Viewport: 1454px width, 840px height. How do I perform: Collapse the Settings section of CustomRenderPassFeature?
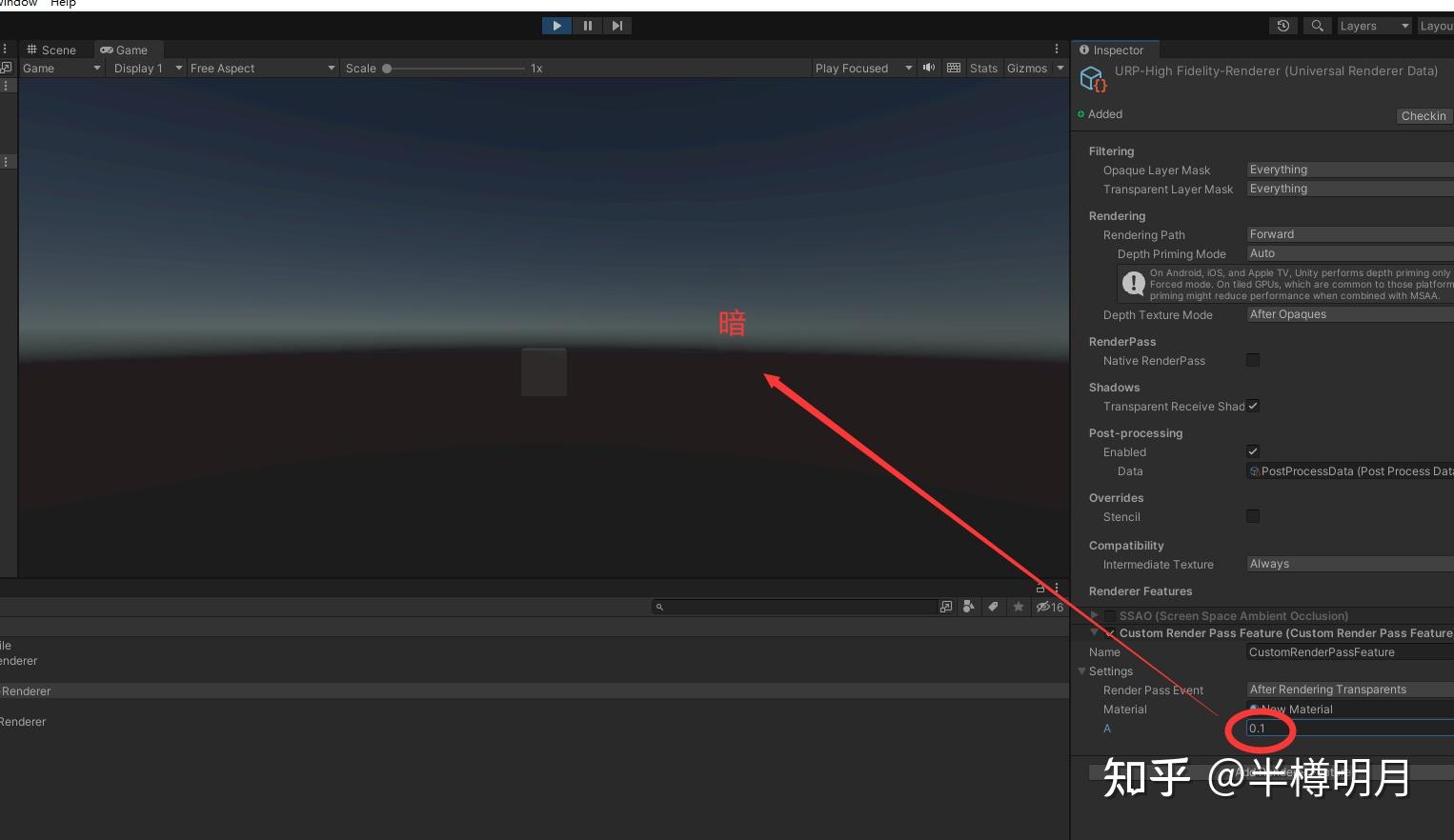pyautogui.click(x=1082, y=670)
